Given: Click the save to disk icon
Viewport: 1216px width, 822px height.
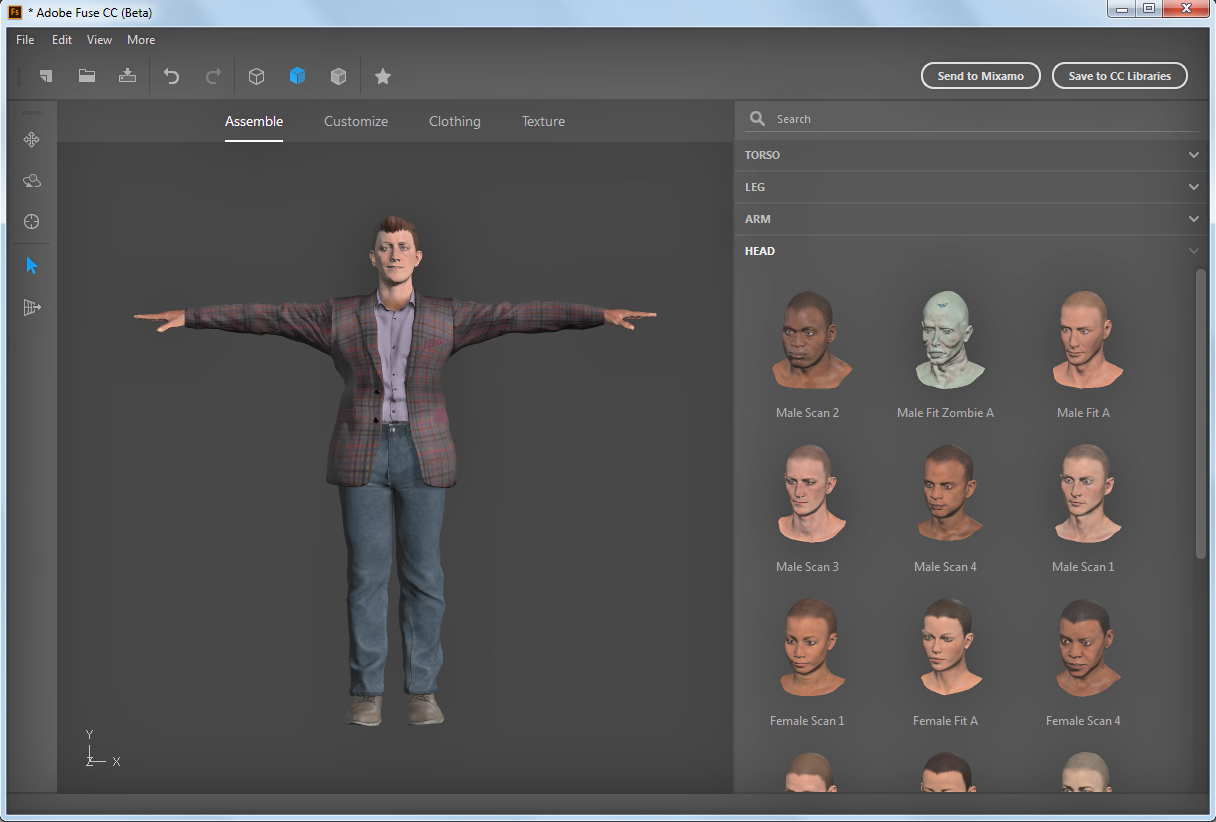Looking at the screenshot, I should click(x=127, y=76).
